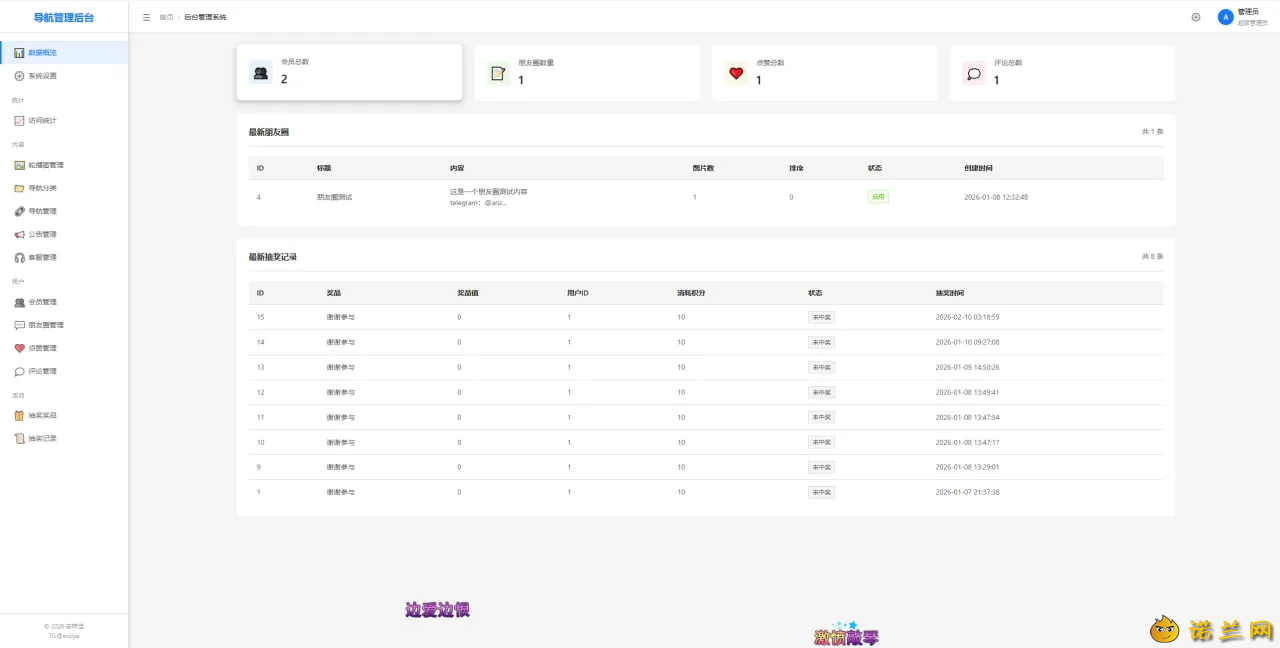
Task: Click the 公告管理 megaphone icon
Action: (19, 234)
